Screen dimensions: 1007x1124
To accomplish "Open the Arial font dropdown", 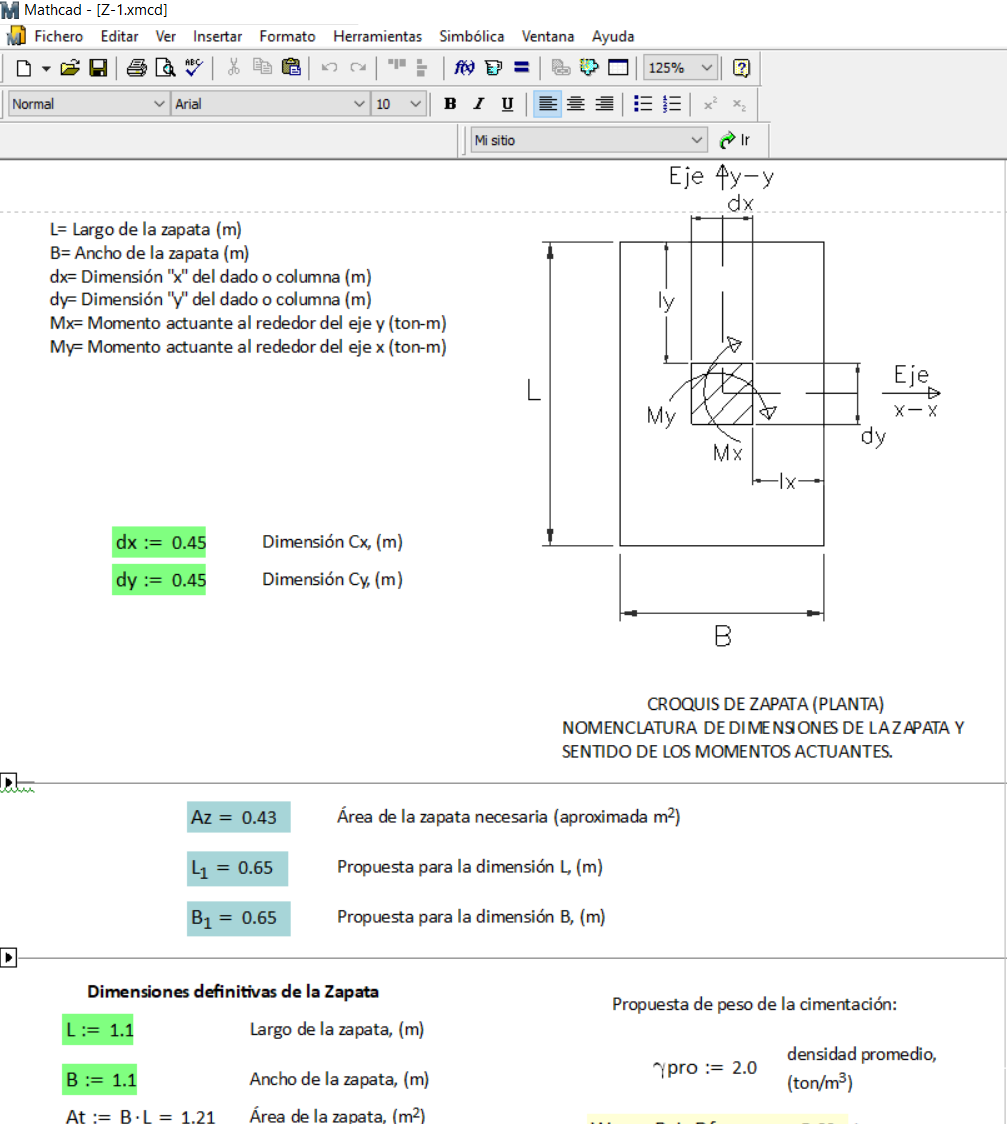I will 359,104.
